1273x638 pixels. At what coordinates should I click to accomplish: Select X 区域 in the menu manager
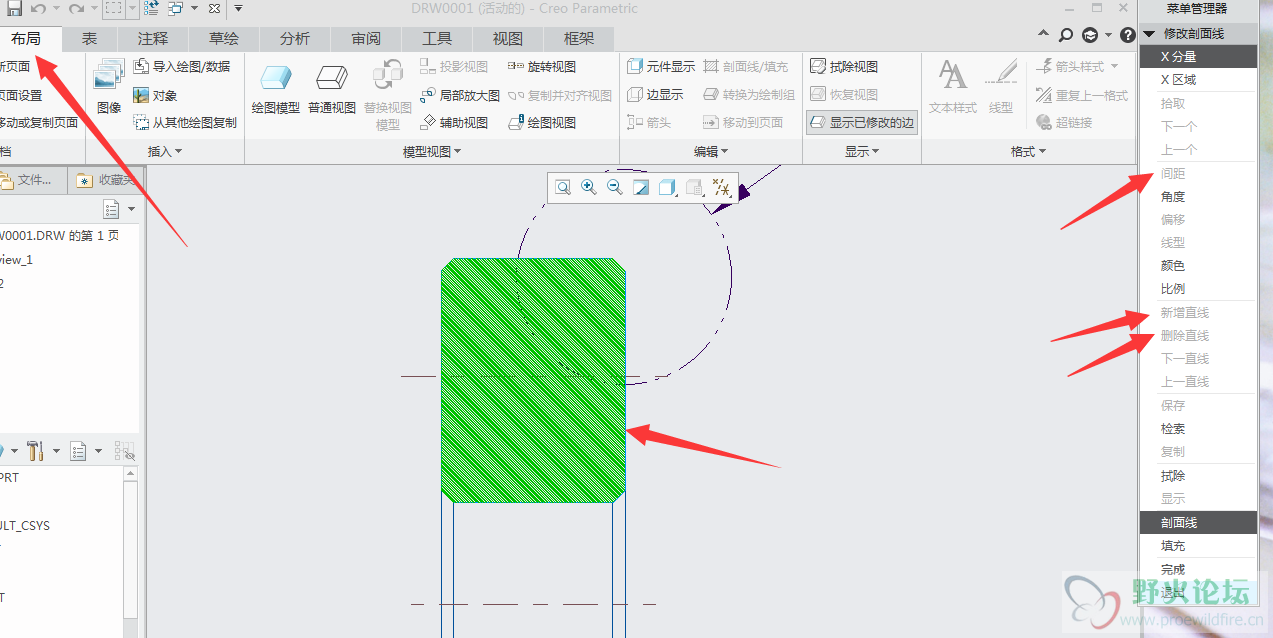point(1197,80)
